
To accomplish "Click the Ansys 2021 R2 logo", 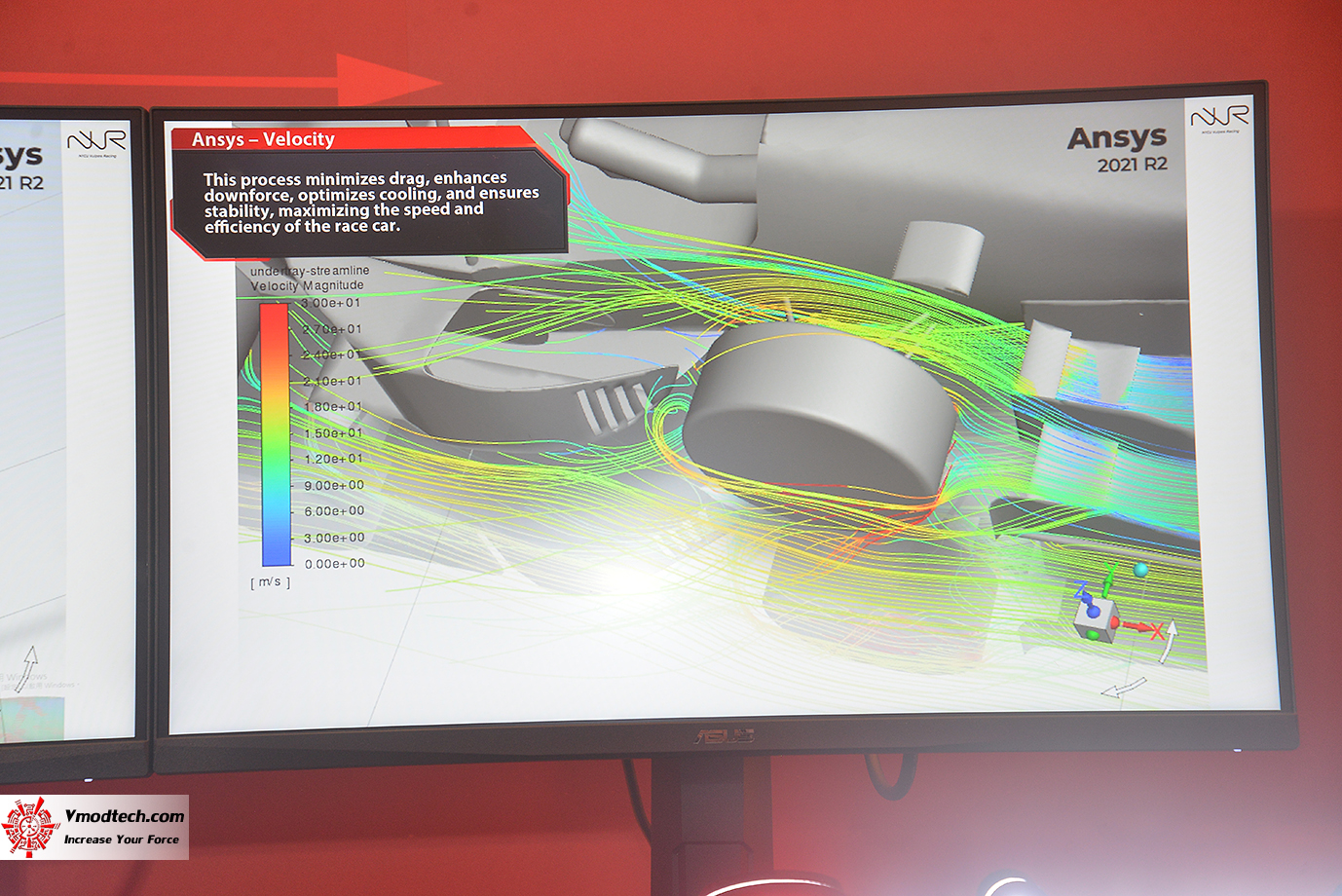I will coord(1117,149).
